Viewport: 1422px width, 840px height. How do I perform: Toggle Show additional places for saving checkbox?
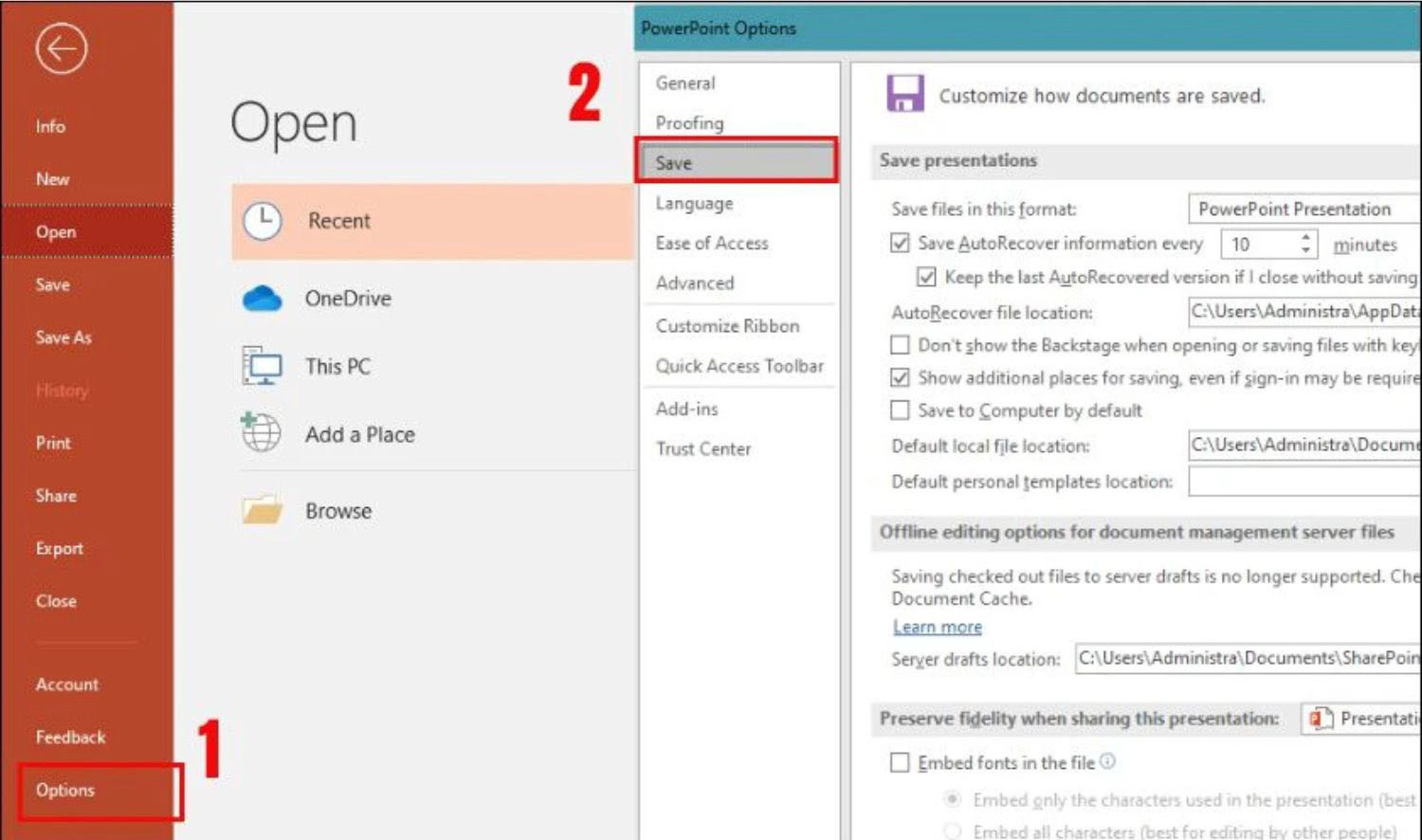900,377
